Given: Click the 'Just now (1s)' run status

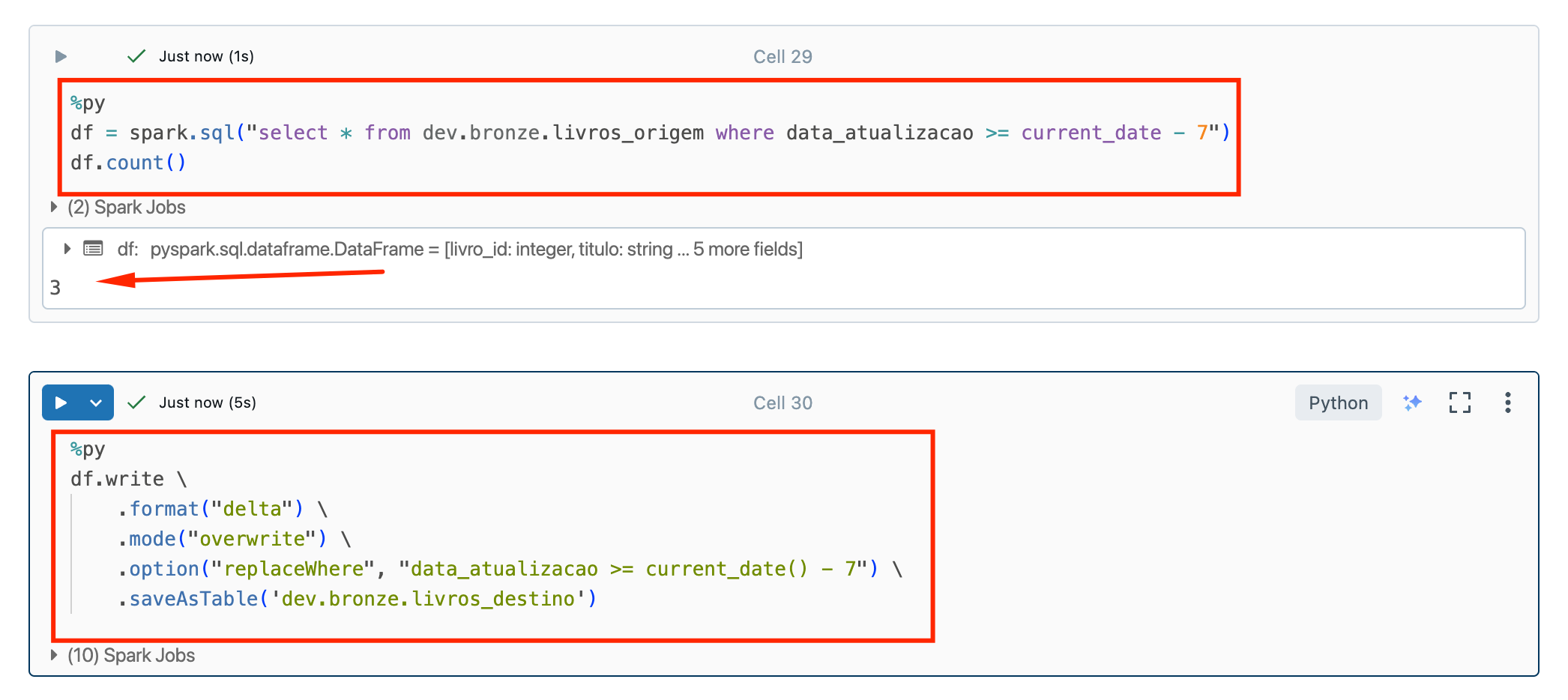Looking at the screenshot, I should click(206, 56).
